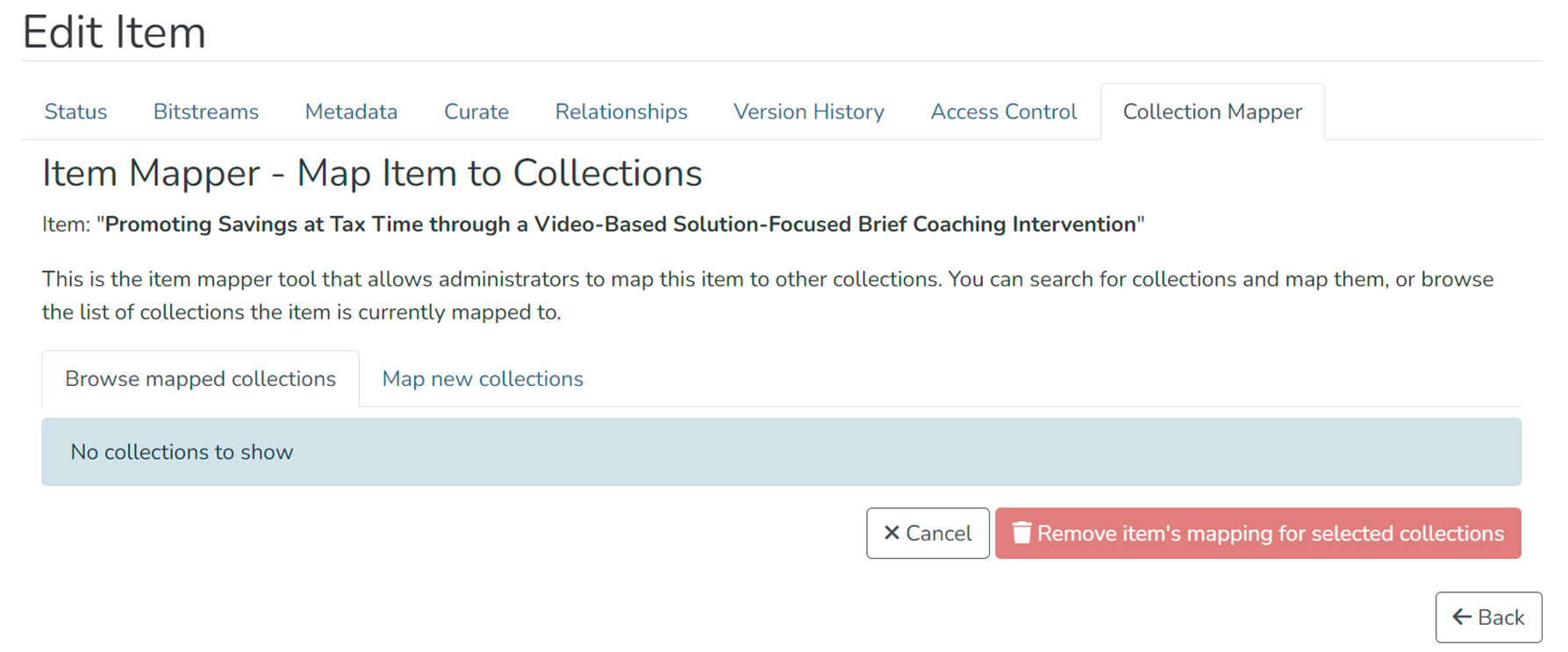Click the bold item title text
This screenshot has width=1568, height=652.
pyautogui.click(x=623, y=224)
